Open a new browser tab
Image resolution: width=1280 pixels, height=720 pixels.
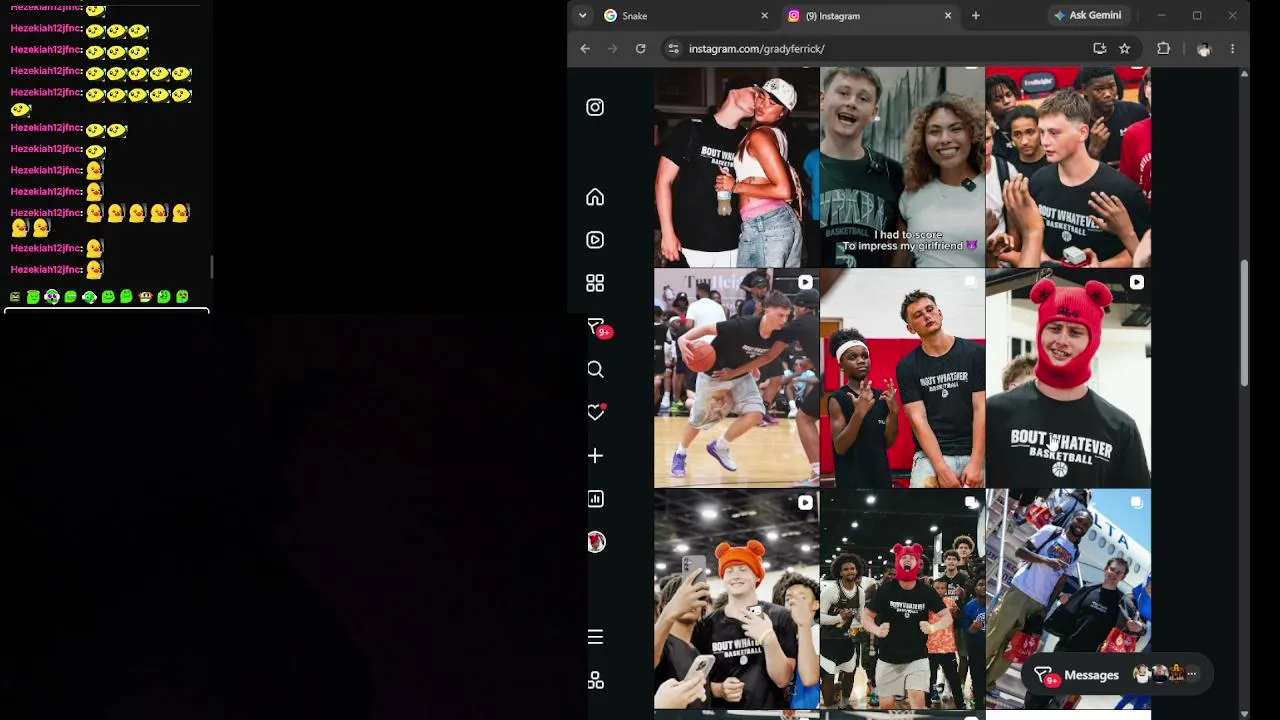(976, 16)
